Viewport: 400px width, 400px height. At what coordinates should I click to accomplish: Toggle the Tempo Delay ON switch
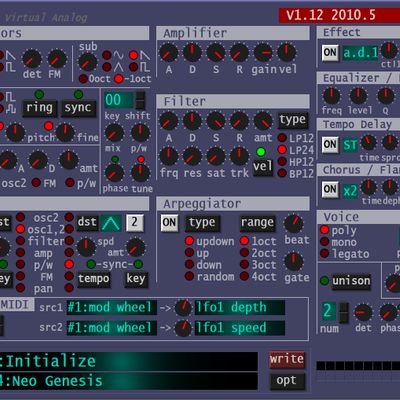[x=330, y=145]
